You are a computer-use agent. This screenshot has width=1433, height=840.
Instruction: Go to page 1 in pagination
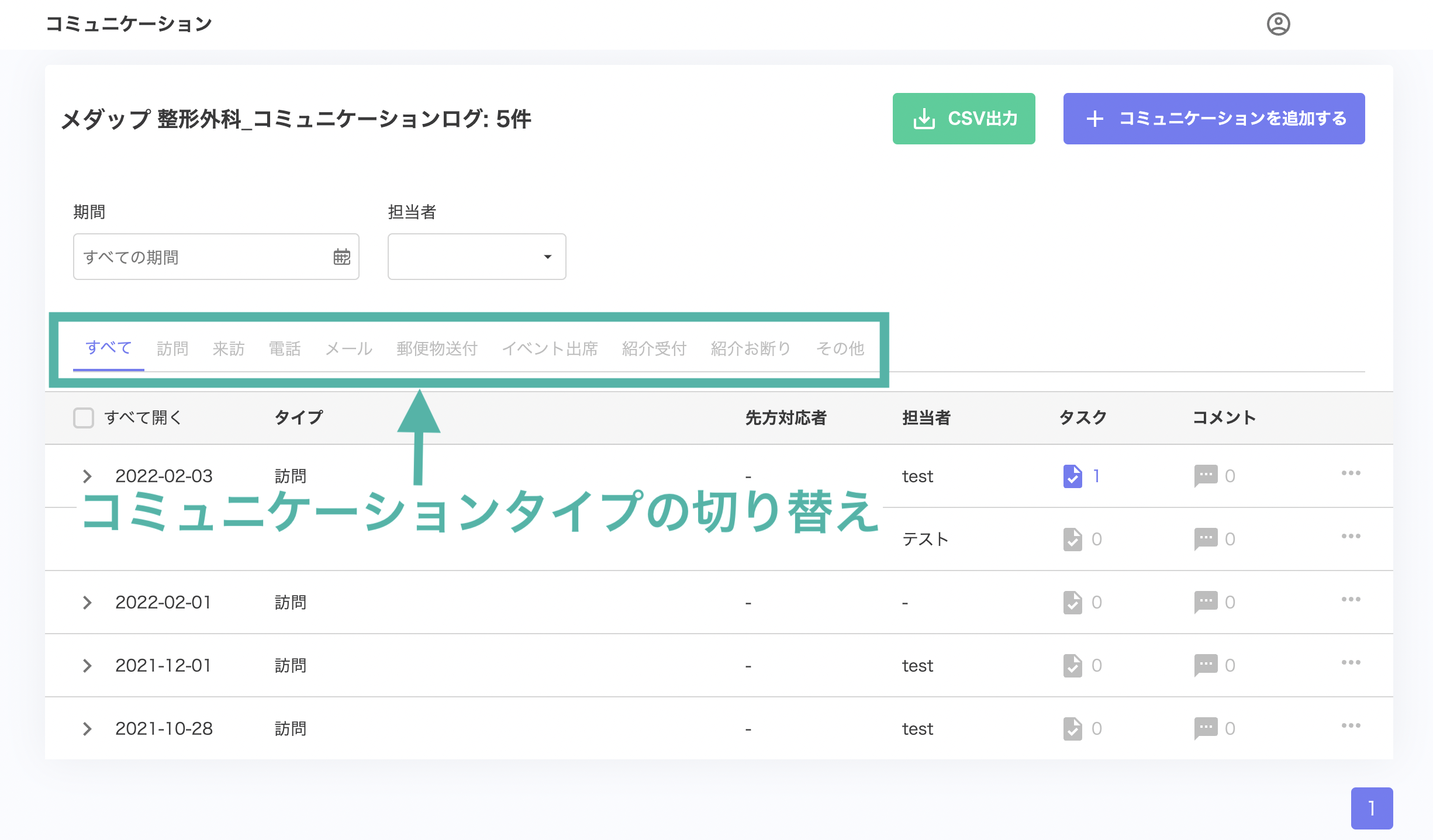click(1372, 808)
